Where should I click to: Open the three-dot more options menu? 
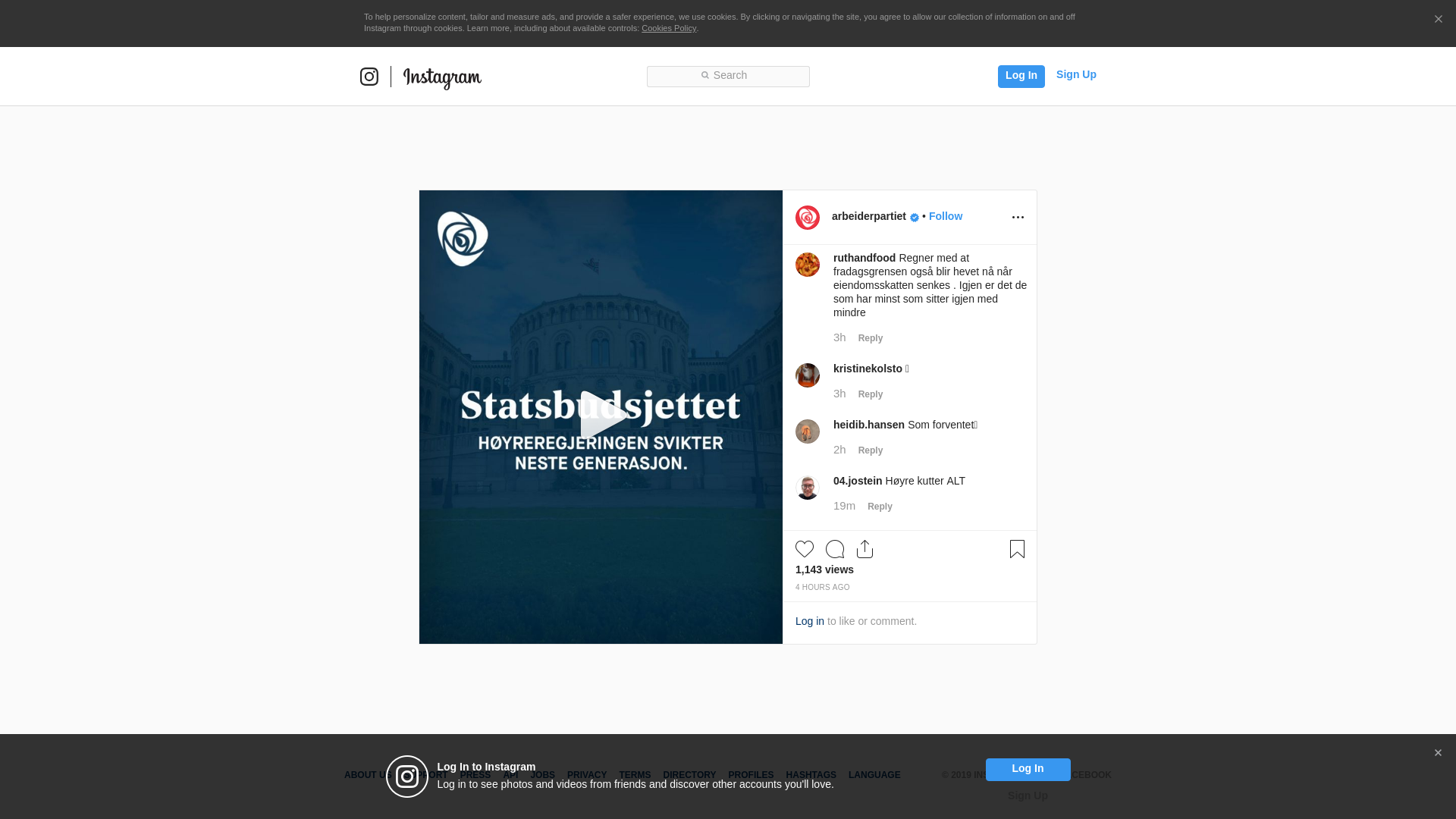pos(1018,218)
